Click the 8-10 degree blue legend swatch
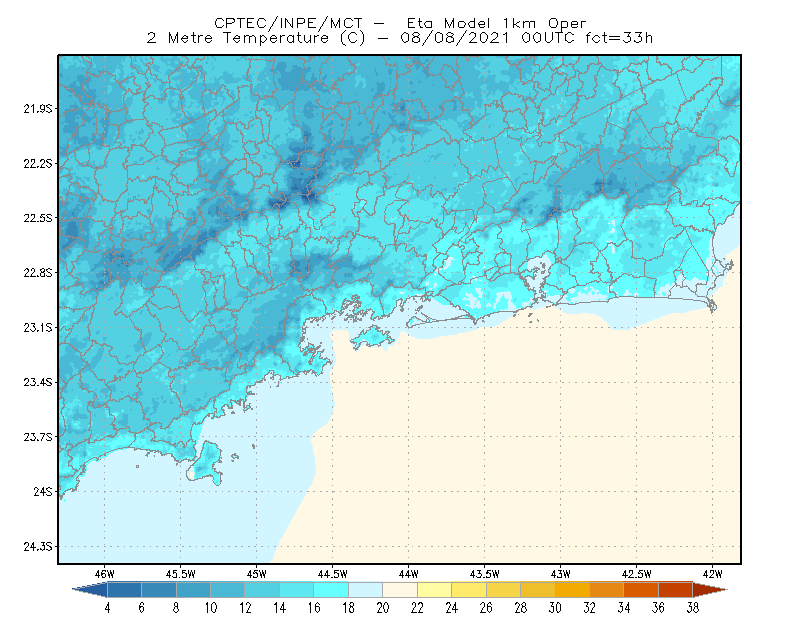The image size is (800, 618). click(193, 589)
